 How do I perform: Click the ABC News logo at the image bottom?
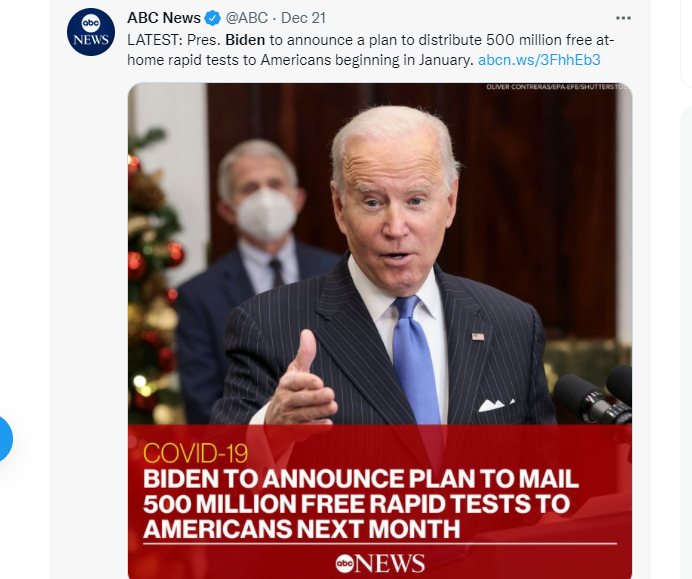click(x=380, y=563)
